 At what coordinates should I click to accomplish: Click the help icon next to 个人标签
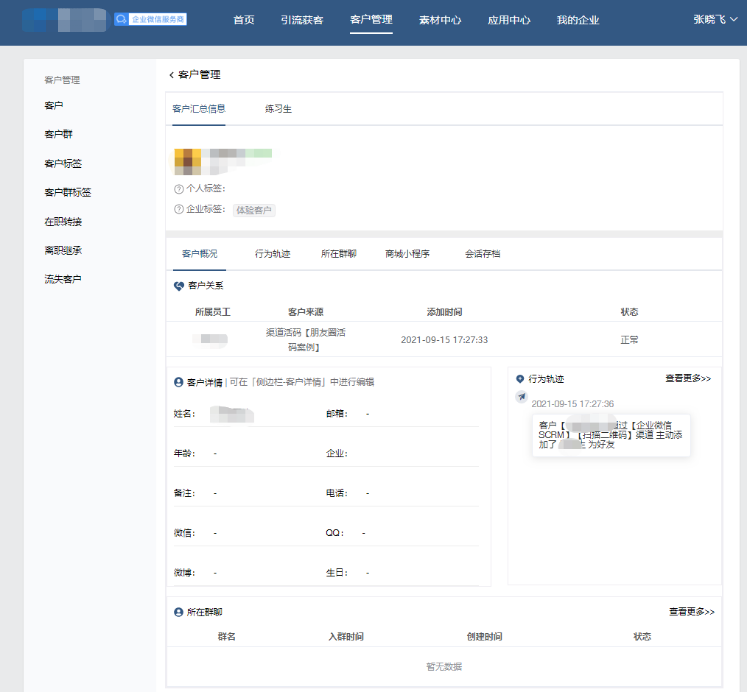point(179,188)
